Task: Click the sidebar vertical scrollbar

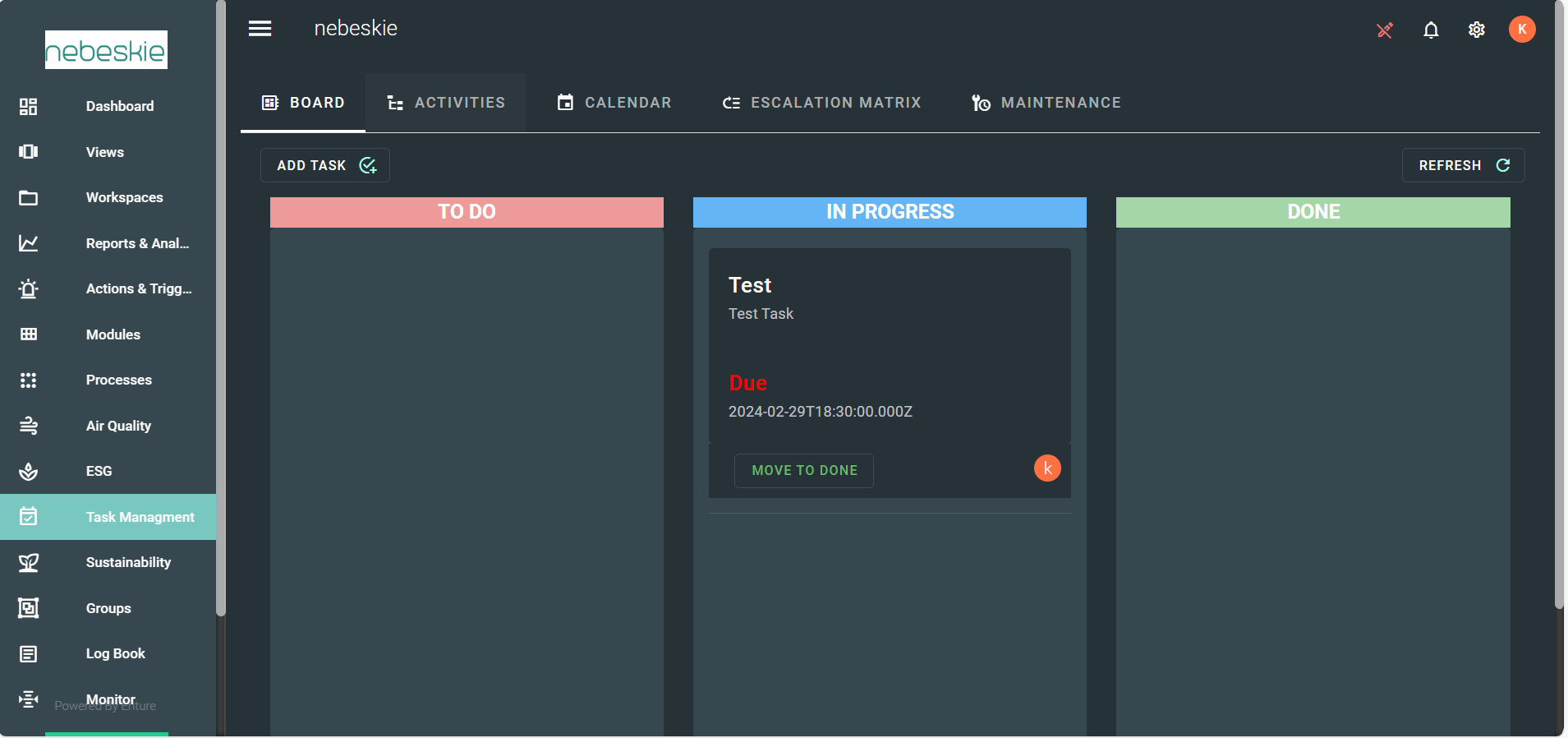Action: [220, 329]
